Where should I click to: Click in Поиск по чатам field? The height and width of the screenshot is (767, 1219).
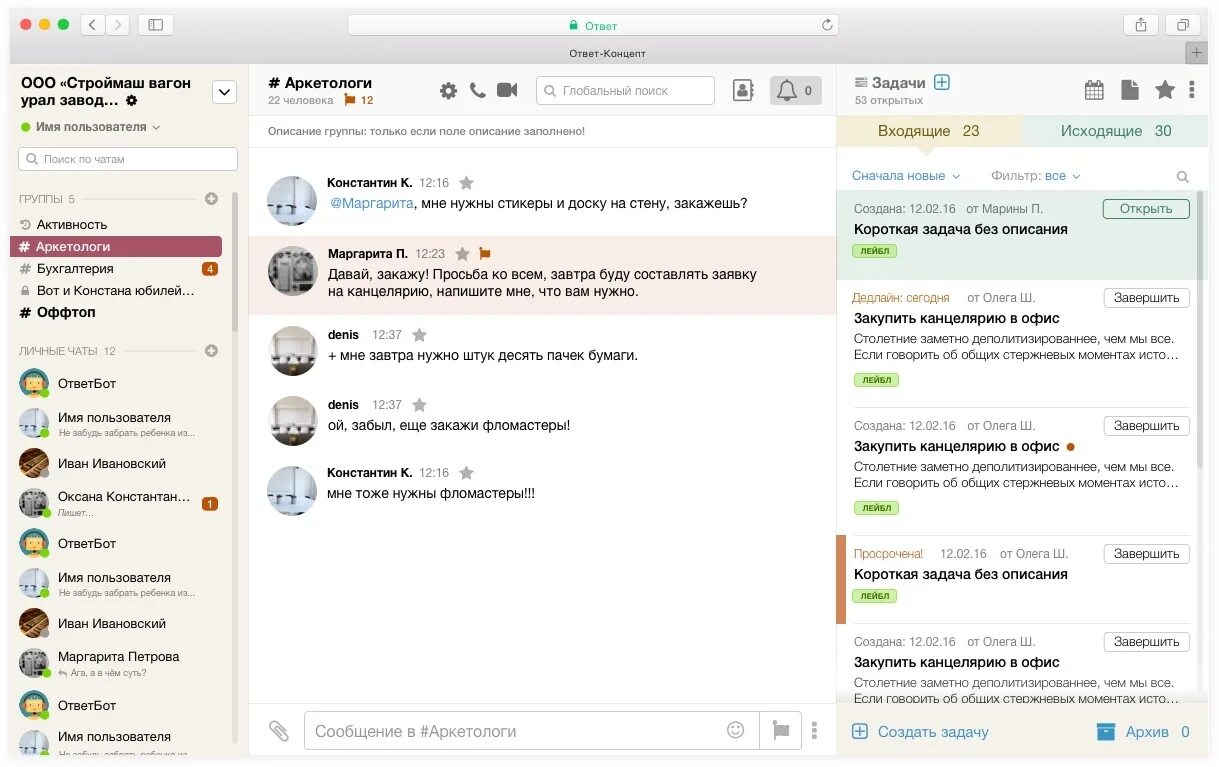pyautogui.click(x=128, y=159)
